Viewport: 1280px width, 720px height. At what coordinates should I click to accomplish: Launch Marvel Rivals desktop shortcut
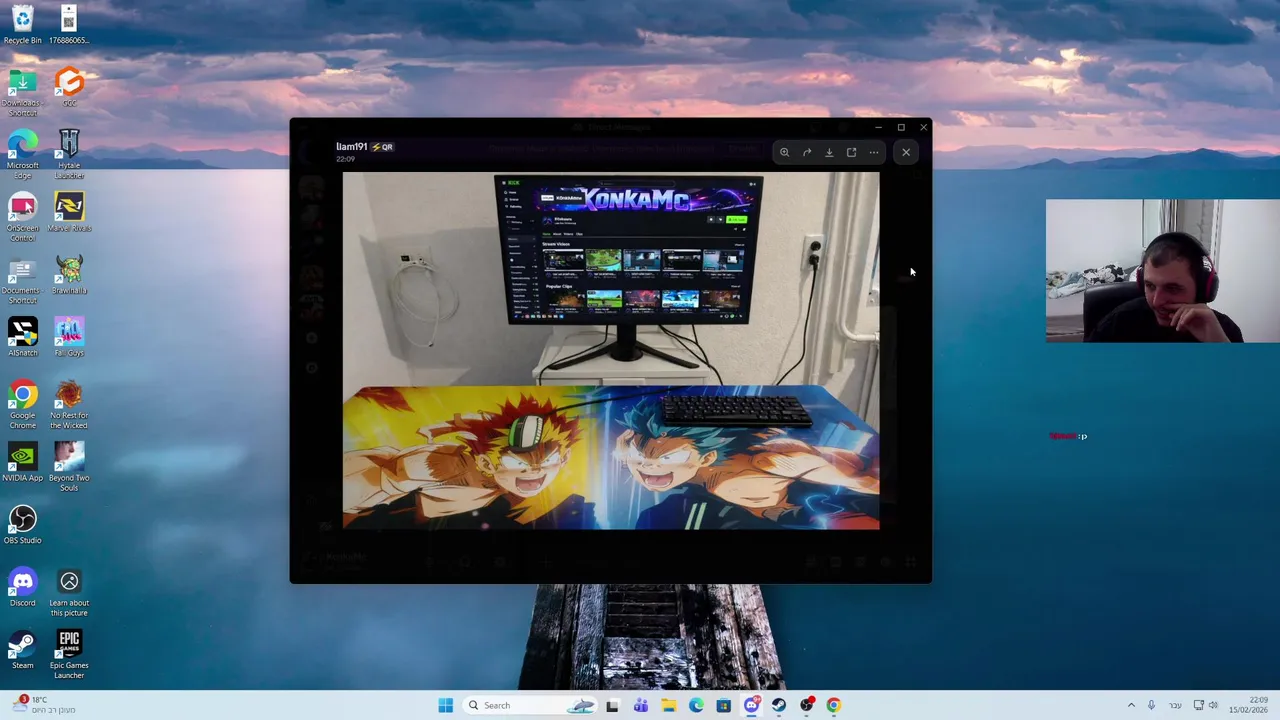point(69,212)
